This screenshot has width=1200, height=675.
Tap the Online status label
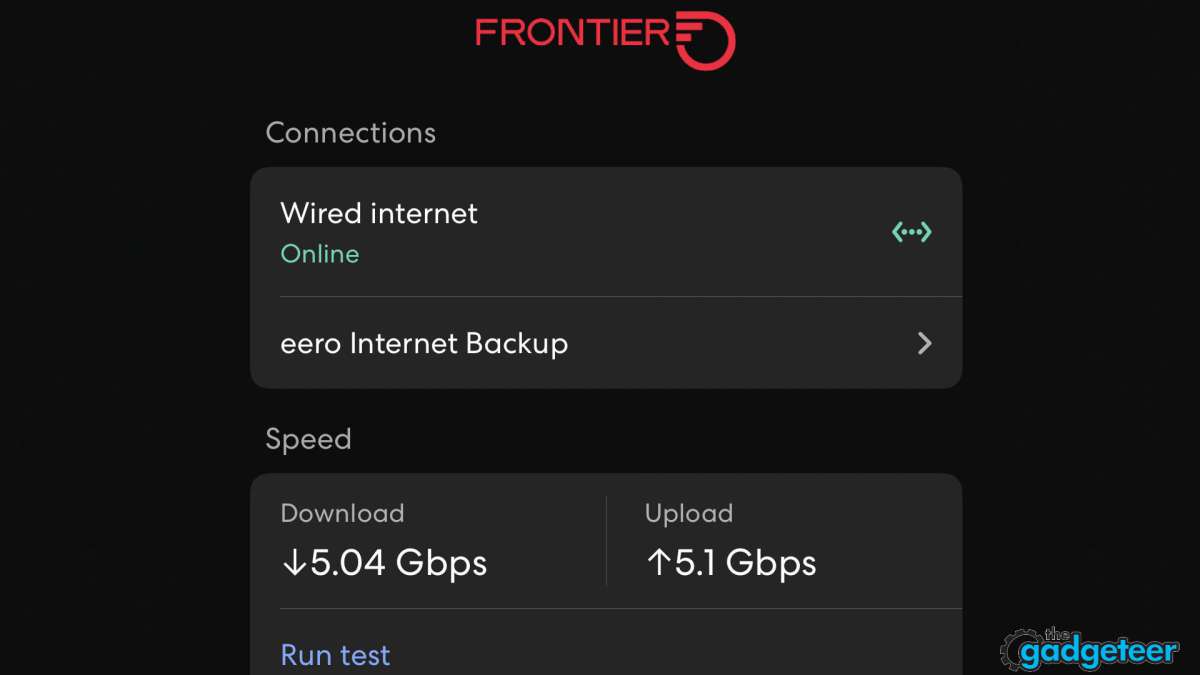click(x=320, y=254)
